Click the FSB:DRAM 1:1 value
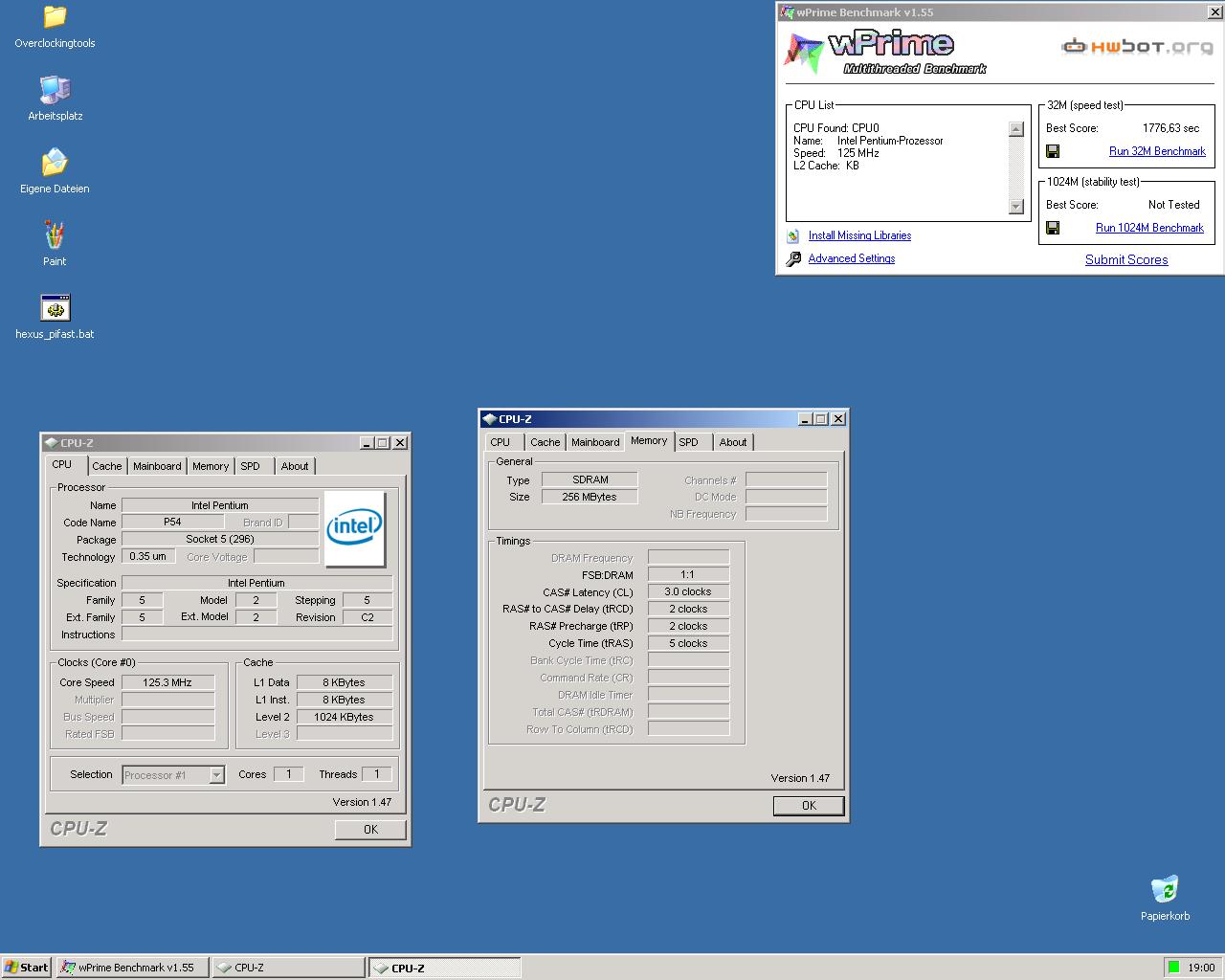The width and height of the screenshot is (1225, 980). tap(688, 574)
